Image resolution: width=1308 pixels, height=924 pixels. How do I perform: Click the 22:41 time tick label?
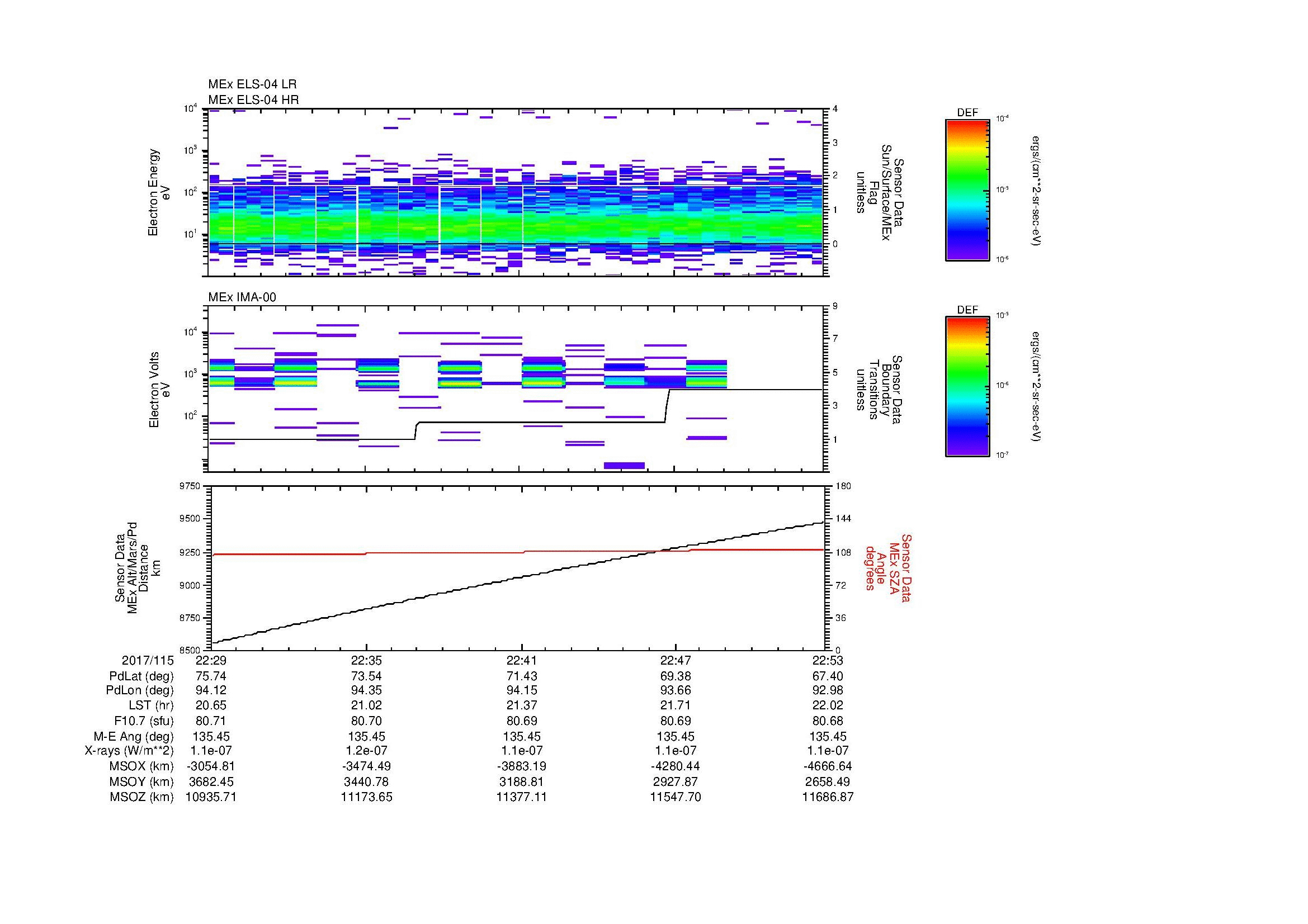coord(522,661)
